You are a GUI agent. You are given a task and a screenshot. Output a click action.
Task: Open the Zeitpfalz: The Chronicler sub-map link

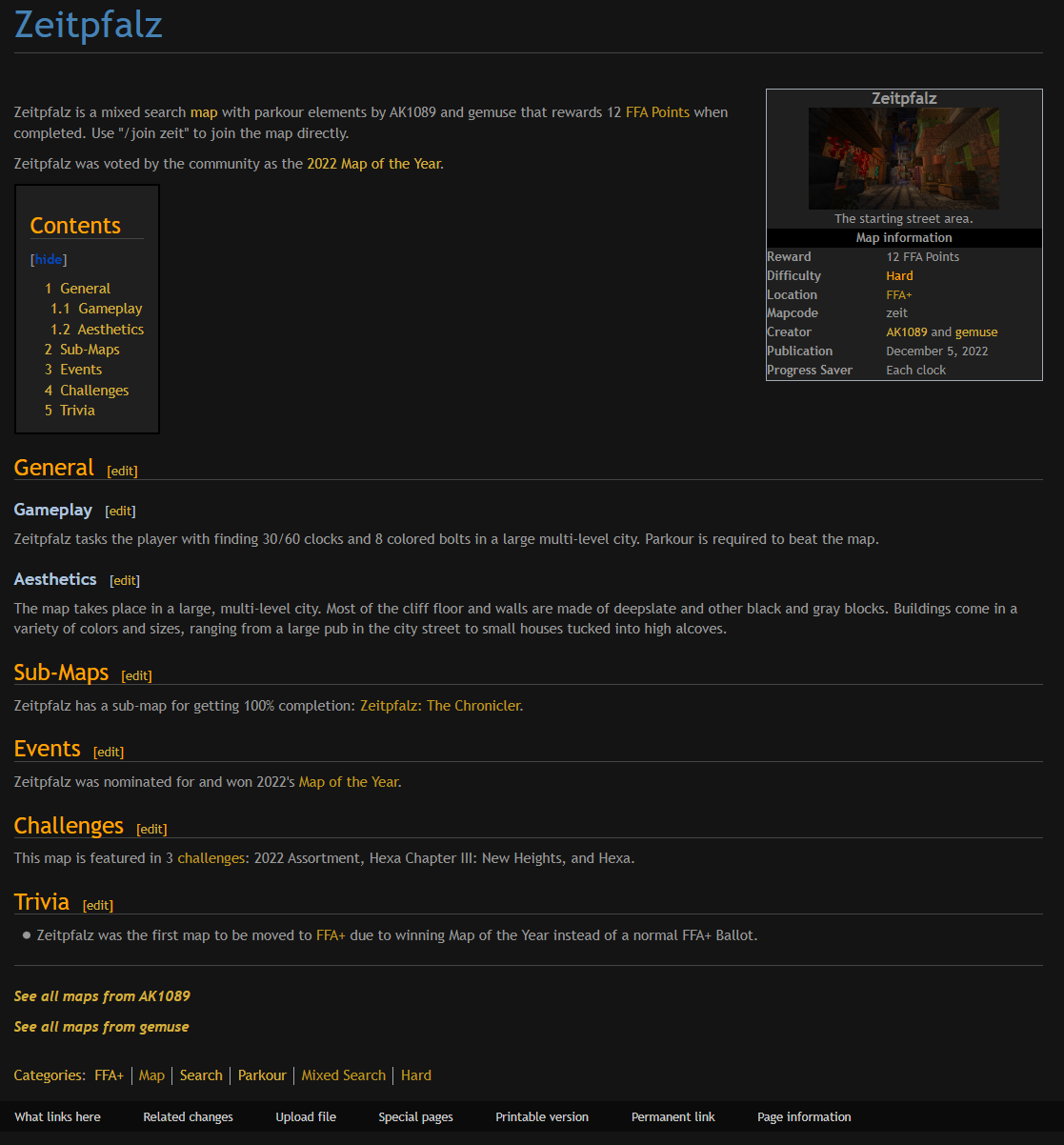440,706
